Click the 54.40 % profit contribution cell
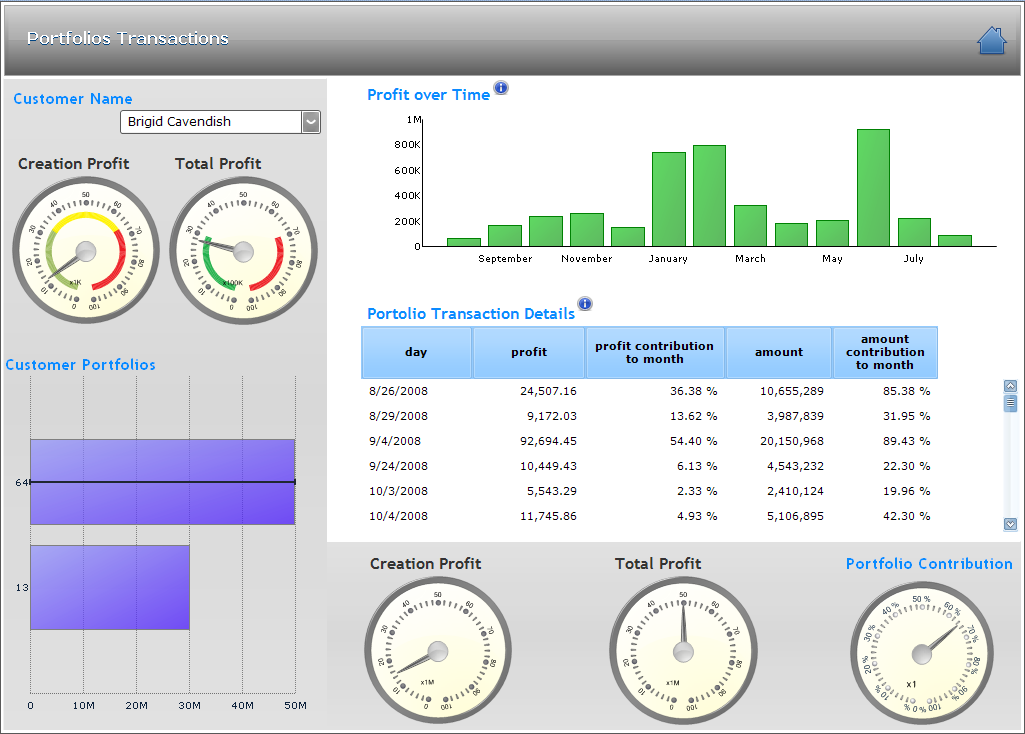This screenshot has width=1025, height=734. [x=694, y=441]
